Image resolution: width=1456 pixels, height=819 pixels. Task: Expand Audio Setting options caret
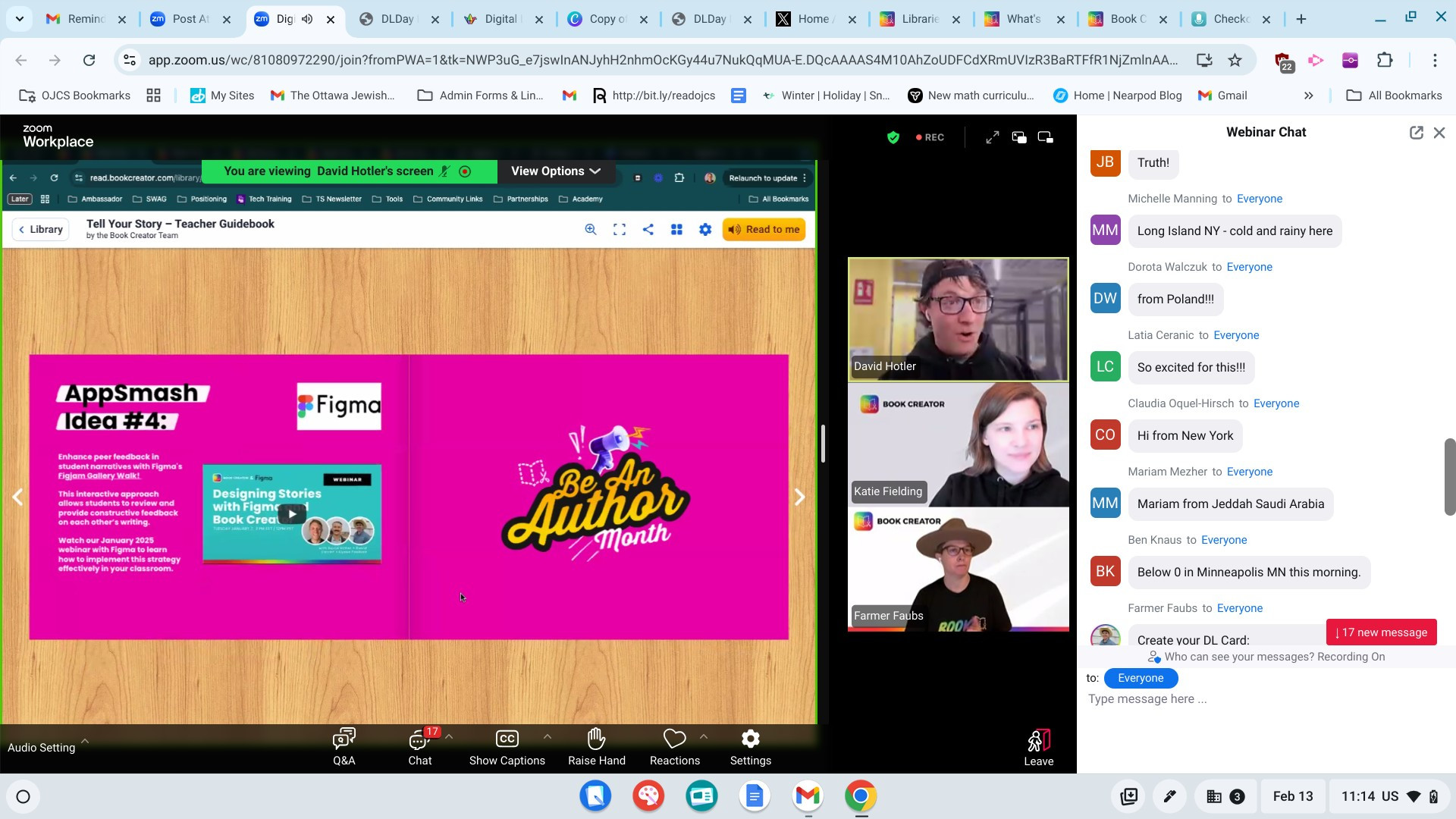pyautogui.click(x=84, y=741)
